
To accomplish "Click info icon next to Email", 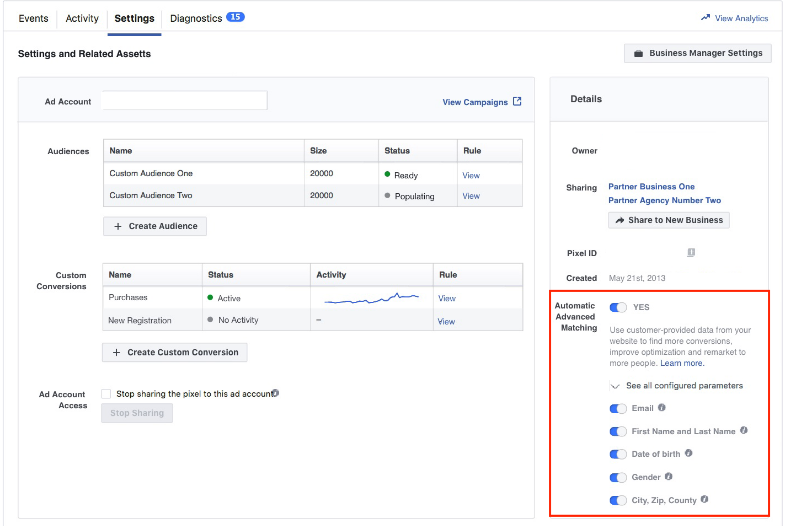I will click(x=662, y=408).
